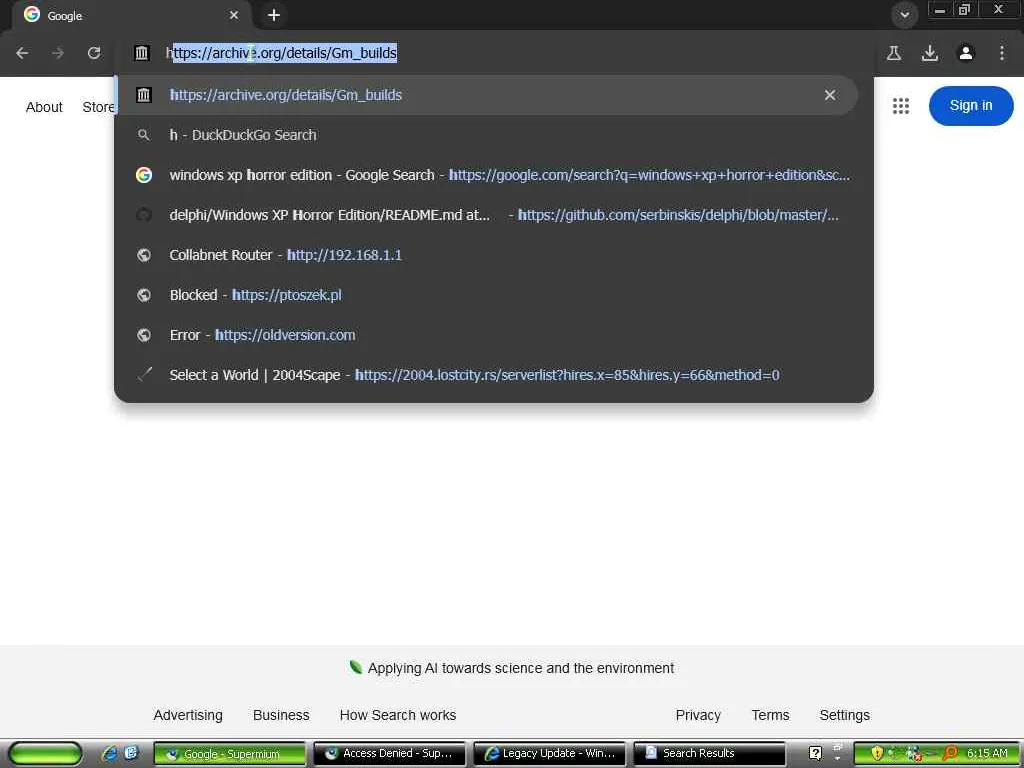Open the downloads tray icon
The image size is (1024, 768).
(930, 53)
